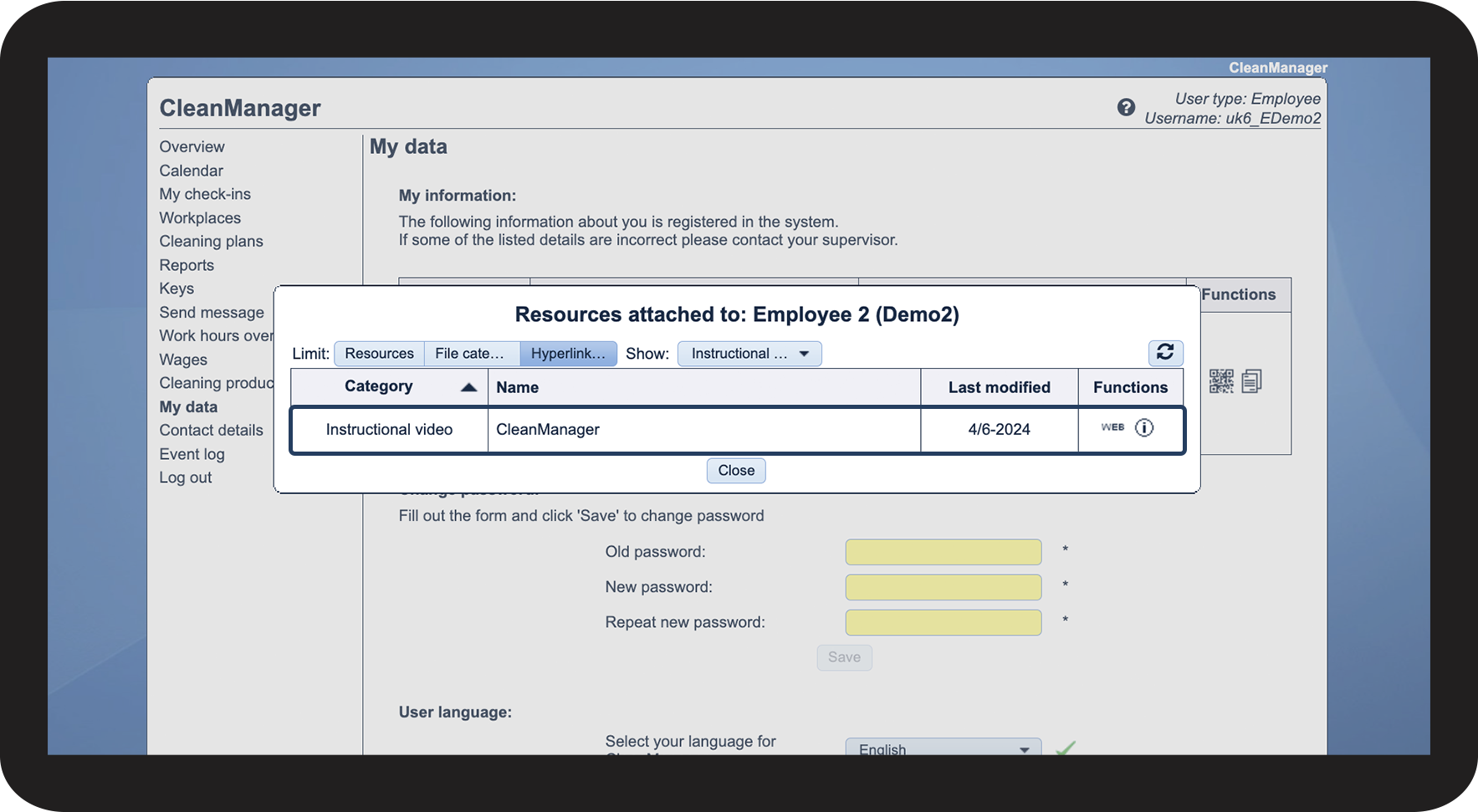The image size is (1478, 812).
Task: Click the documents icon beside the QR code
Action: (x=1251, y=381)
